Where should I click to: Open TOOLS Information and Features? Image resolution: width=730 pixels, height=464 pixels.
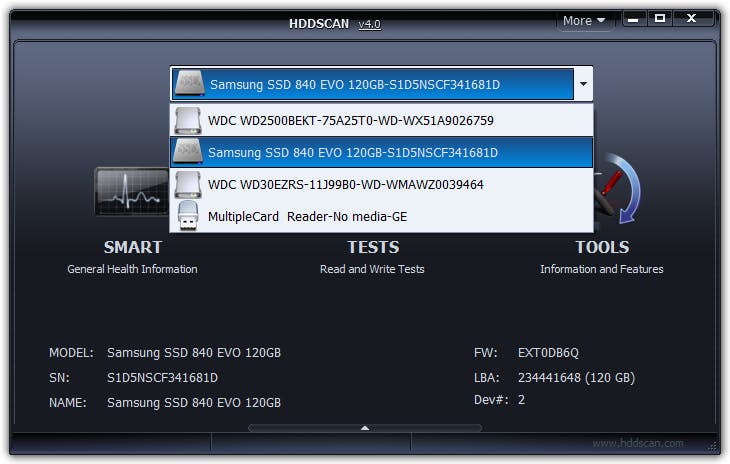pyautogui.click(x=602, y=257)
